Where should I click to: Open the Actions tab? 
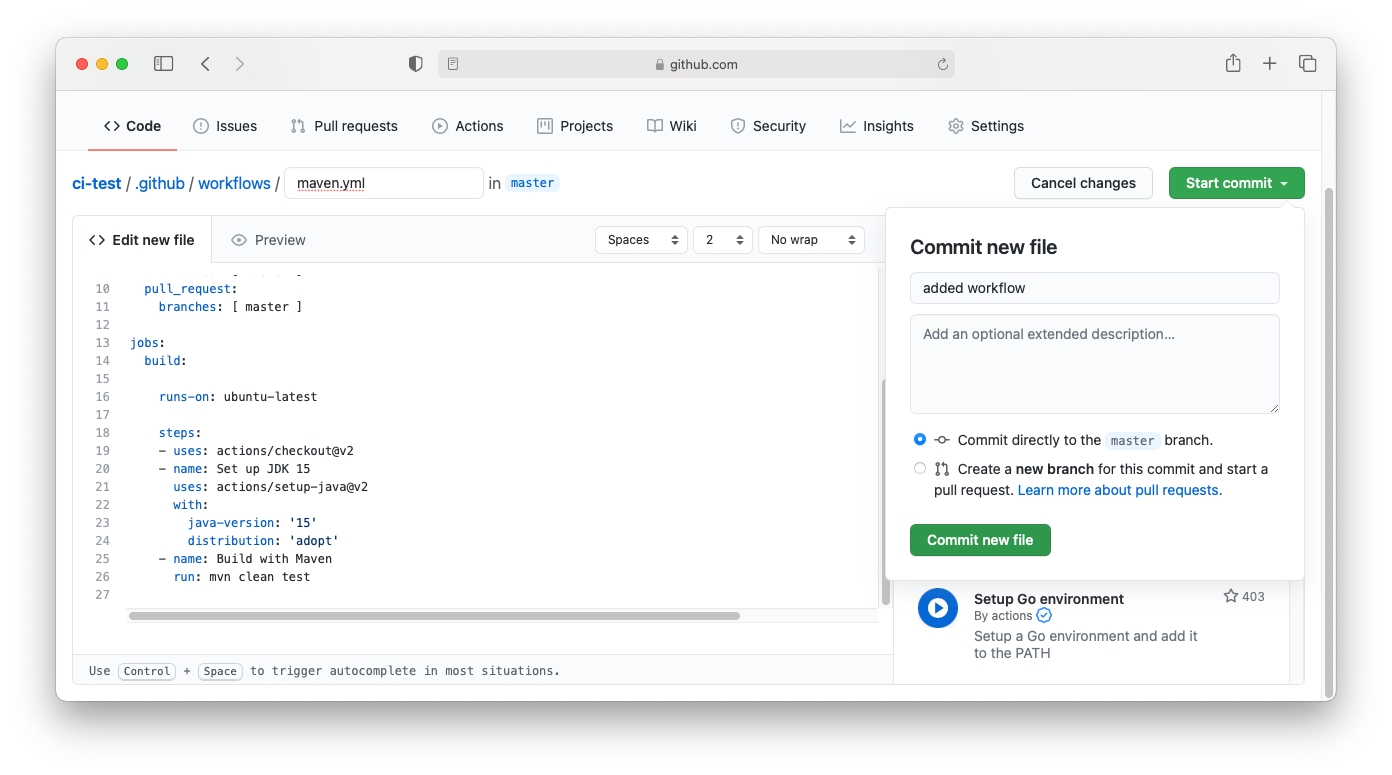[x=468, y=126]
